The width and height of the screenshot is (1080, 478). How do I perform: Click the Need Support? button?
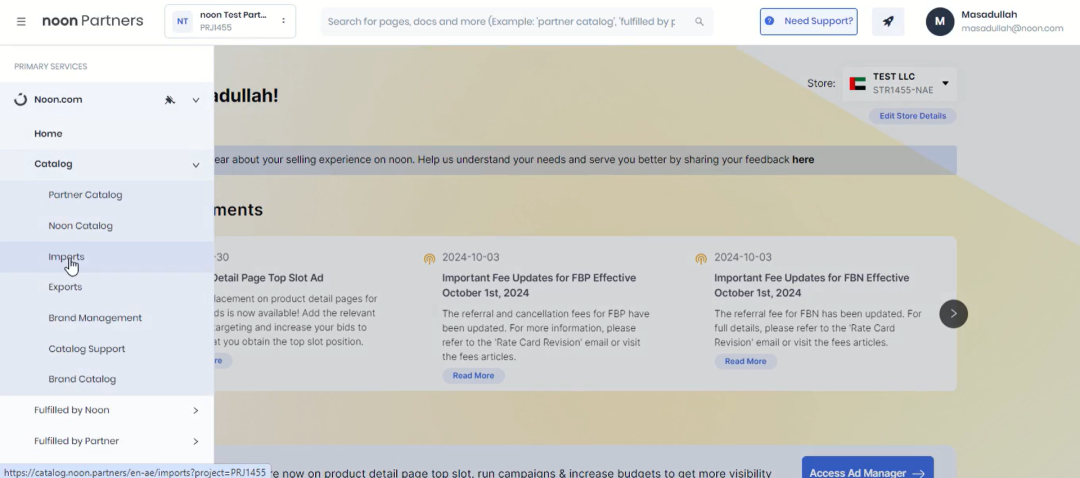(x=809, y=21)
